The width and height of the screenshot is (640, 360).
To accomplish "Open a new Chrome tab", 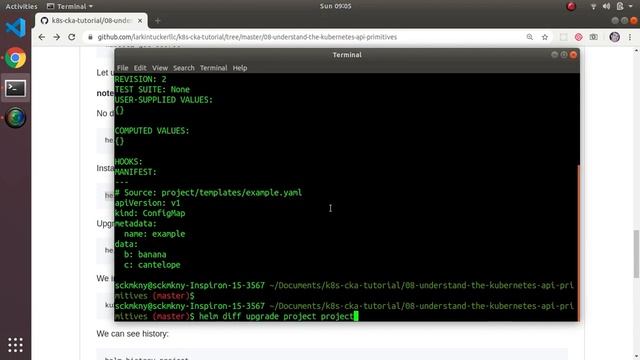I will pos(158,20).
